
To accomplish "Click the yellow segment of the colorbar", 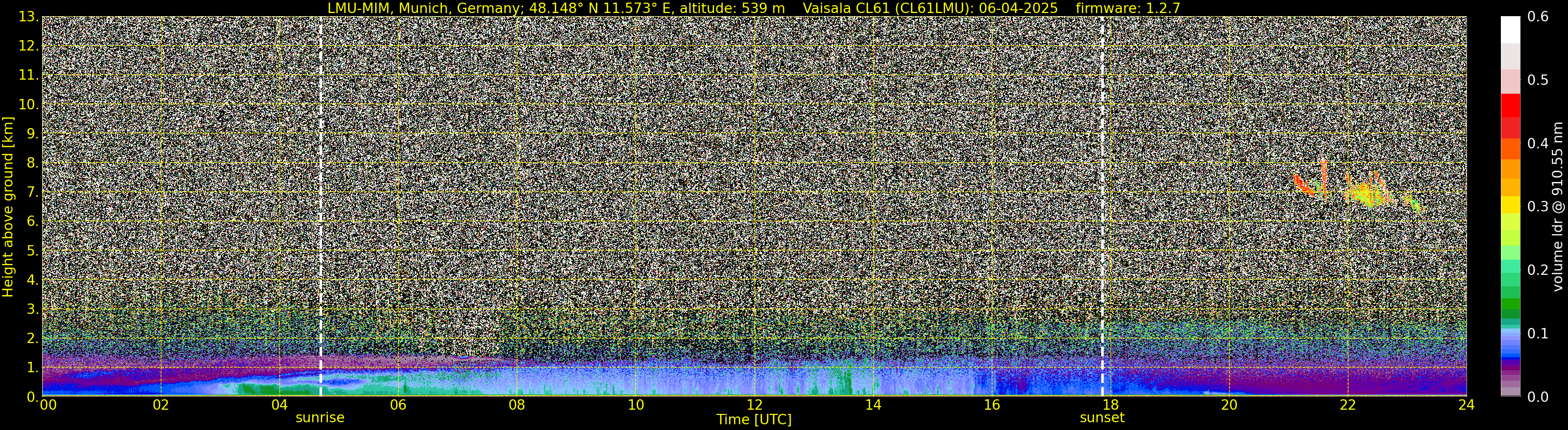I will (1510, 205).
